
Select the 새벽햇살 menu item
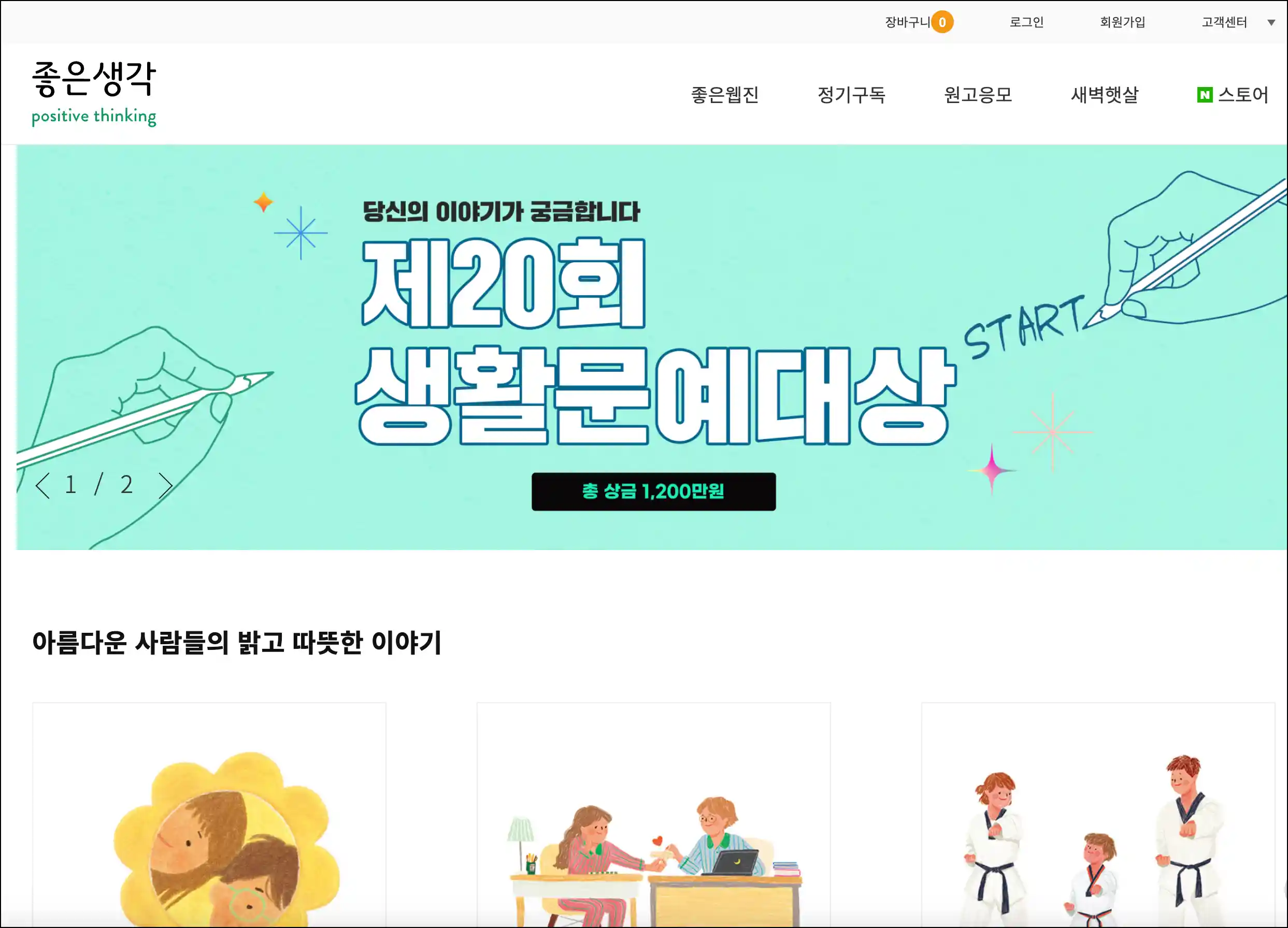click(x=1105, y=95)
